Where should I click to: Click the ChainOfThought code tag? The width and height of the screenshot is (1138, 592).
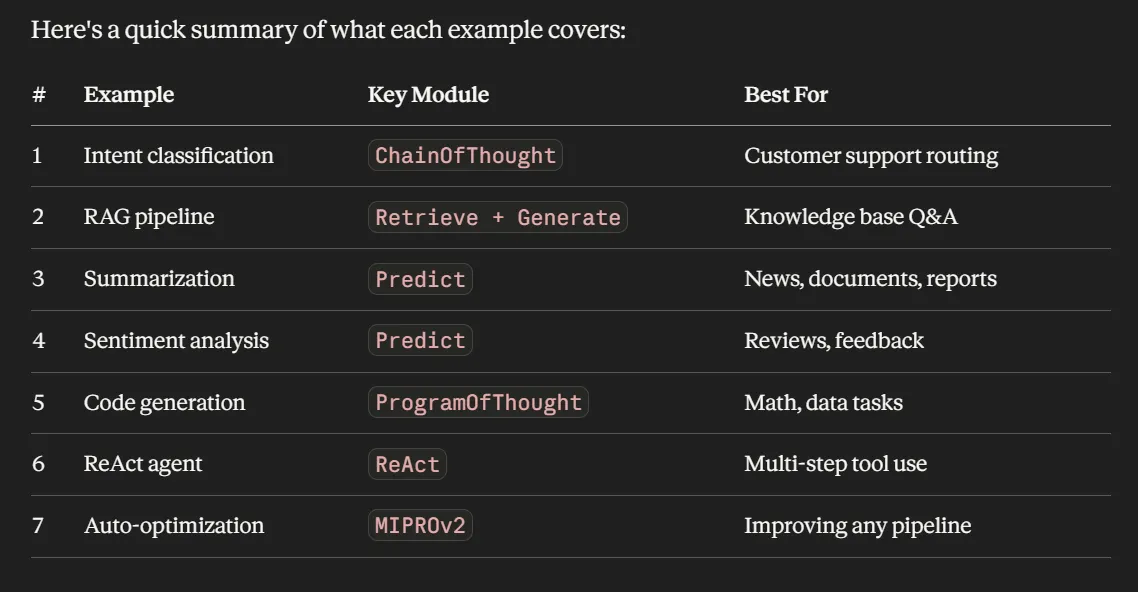click(465, 155)
